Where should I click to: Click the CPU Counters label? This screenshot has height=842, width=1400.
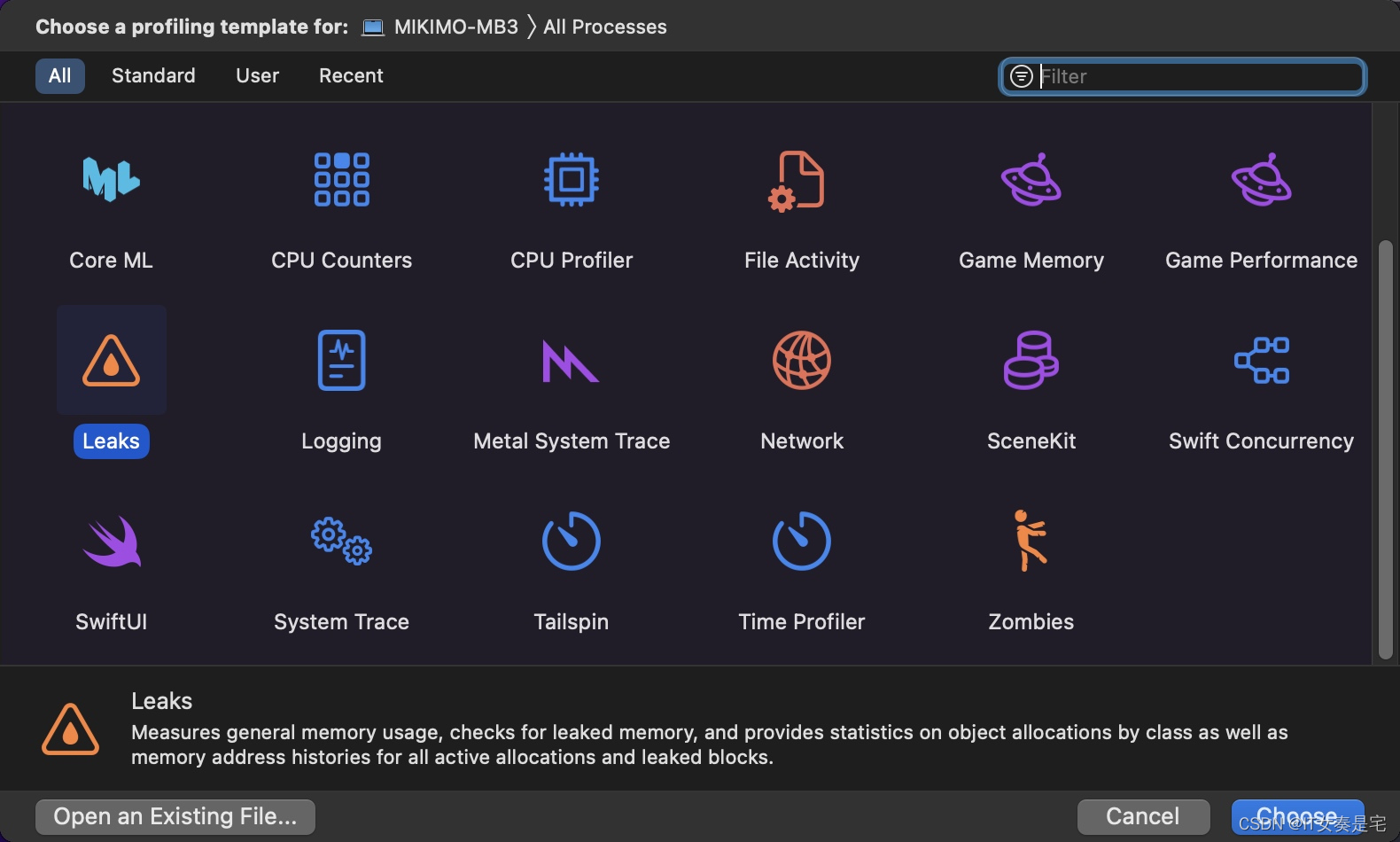click(x=341, y=261)
